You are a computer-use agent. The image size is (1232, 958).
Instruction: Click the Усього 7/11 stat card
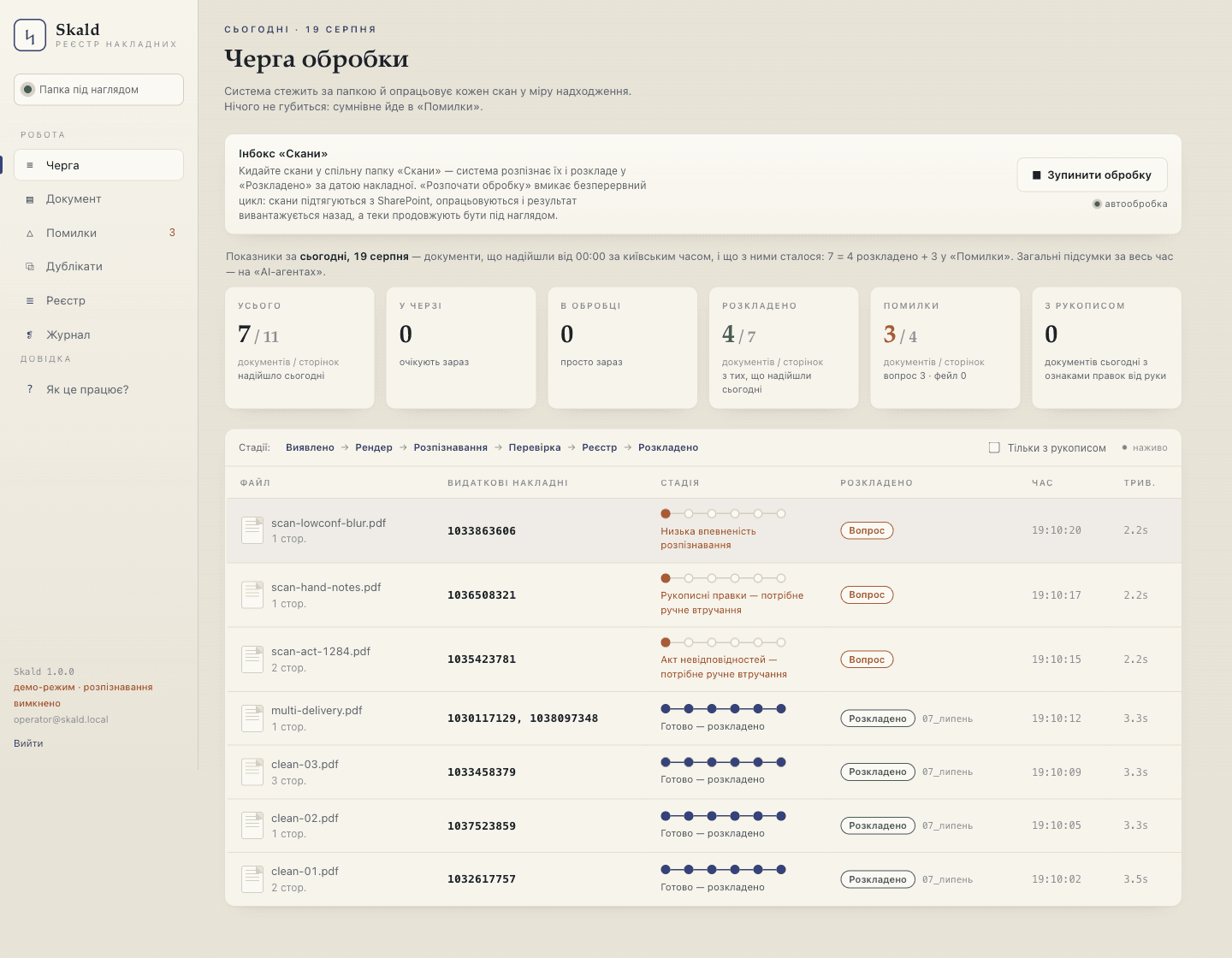[x=299, y=348]
